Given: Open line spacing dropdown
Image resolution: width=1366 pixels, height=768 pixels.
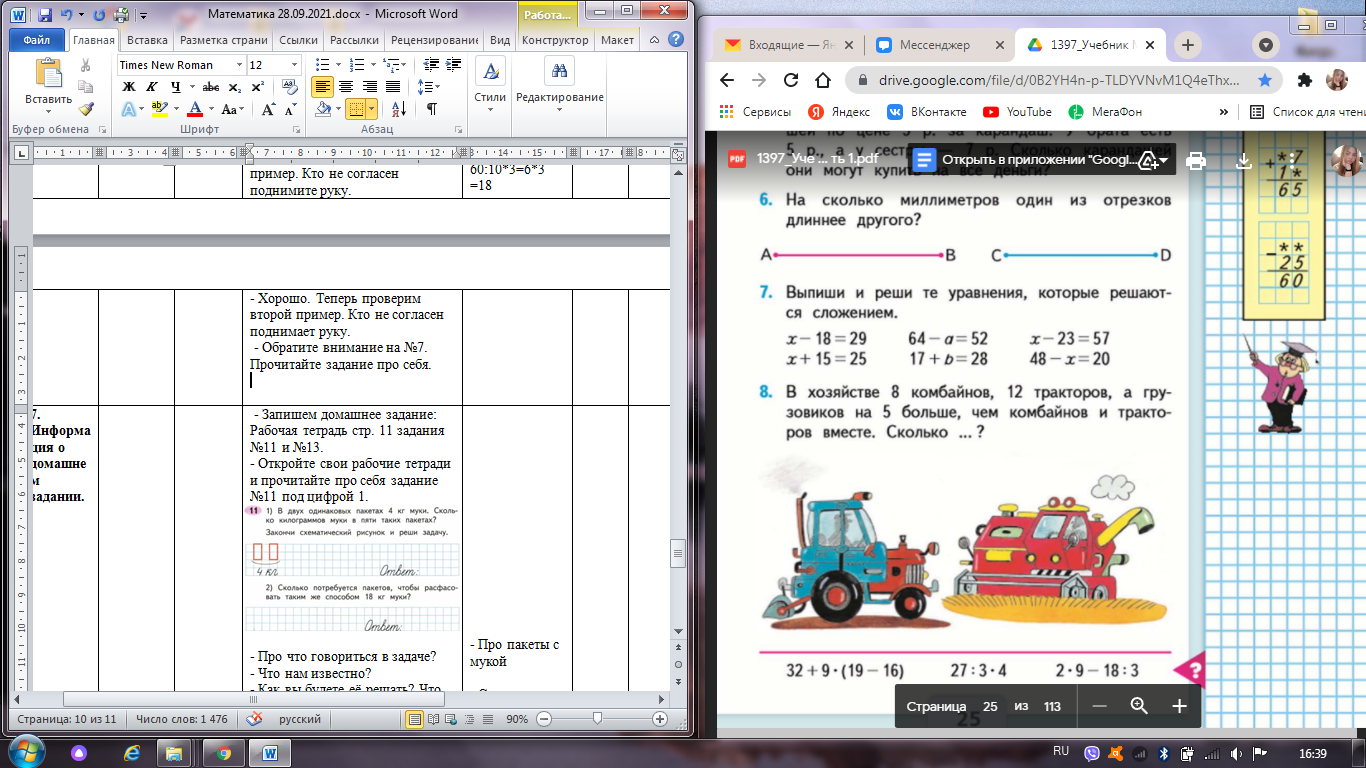Looking at the screenshot, I should (428, 87).
